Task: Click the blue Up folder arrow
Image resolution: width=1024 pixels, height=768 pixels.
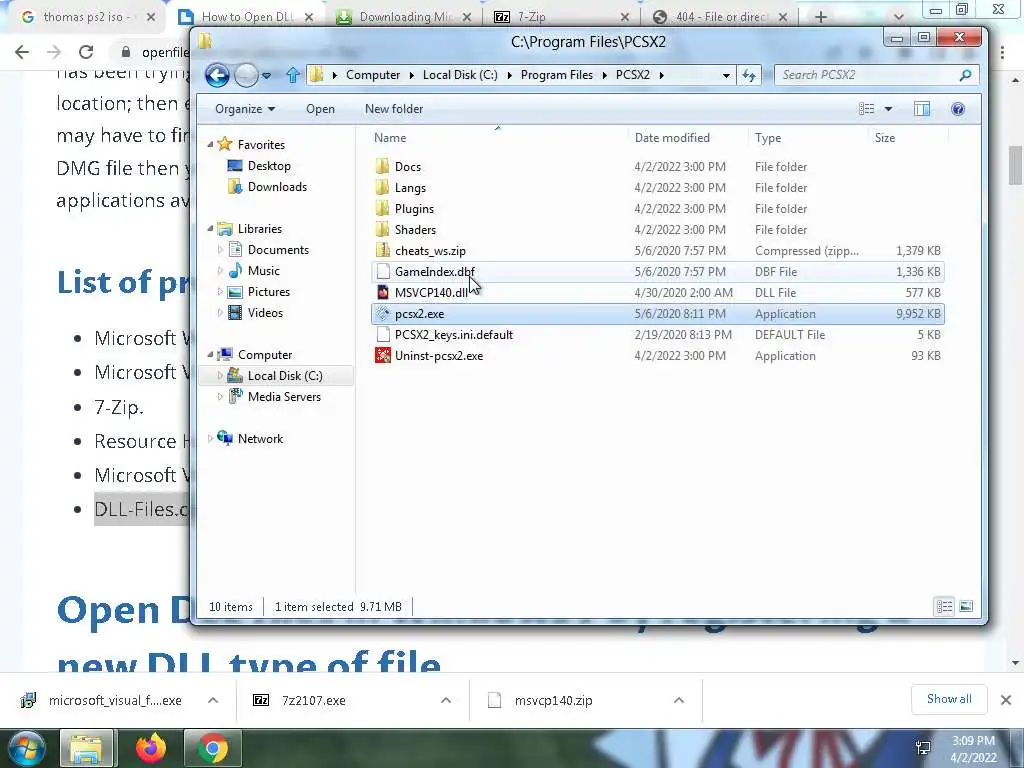Action: pos(293,75)
